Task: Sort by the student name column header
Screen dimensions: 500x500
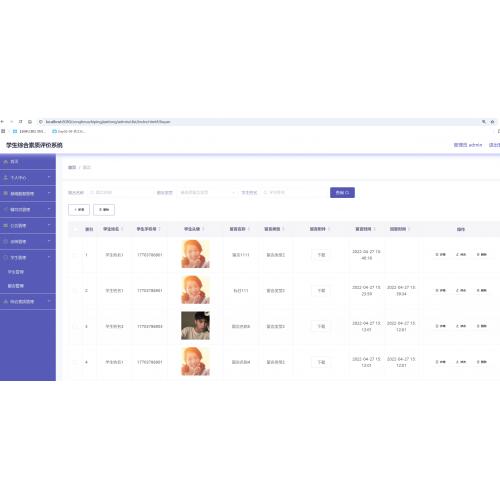Action: (113, 229)
